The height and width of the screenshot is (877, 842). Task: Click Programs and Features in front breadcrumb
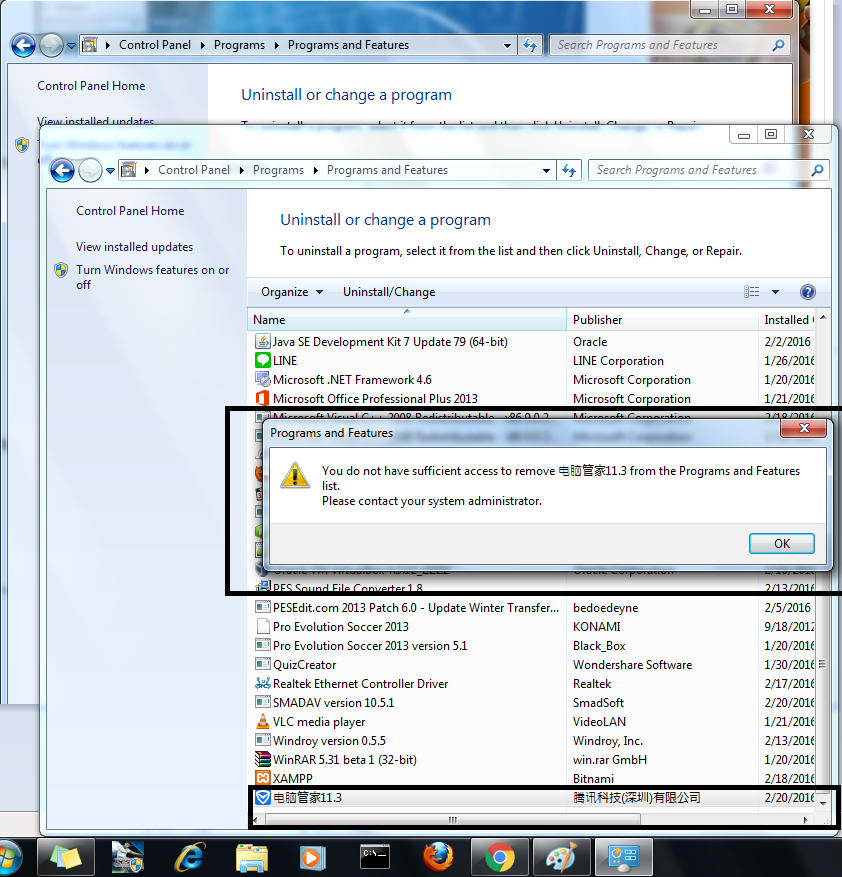coord(387,169)
